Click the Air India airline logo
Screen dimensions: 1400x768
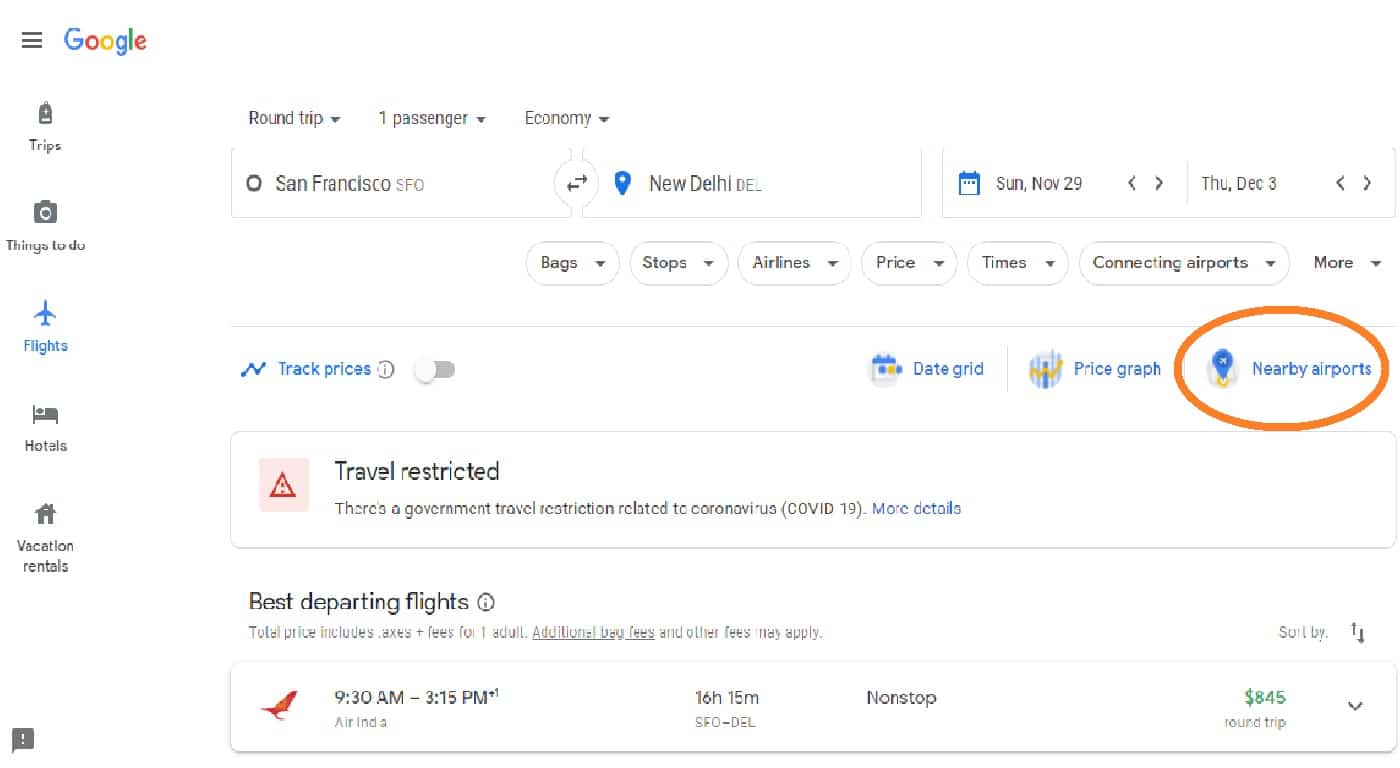pos(279,706)
